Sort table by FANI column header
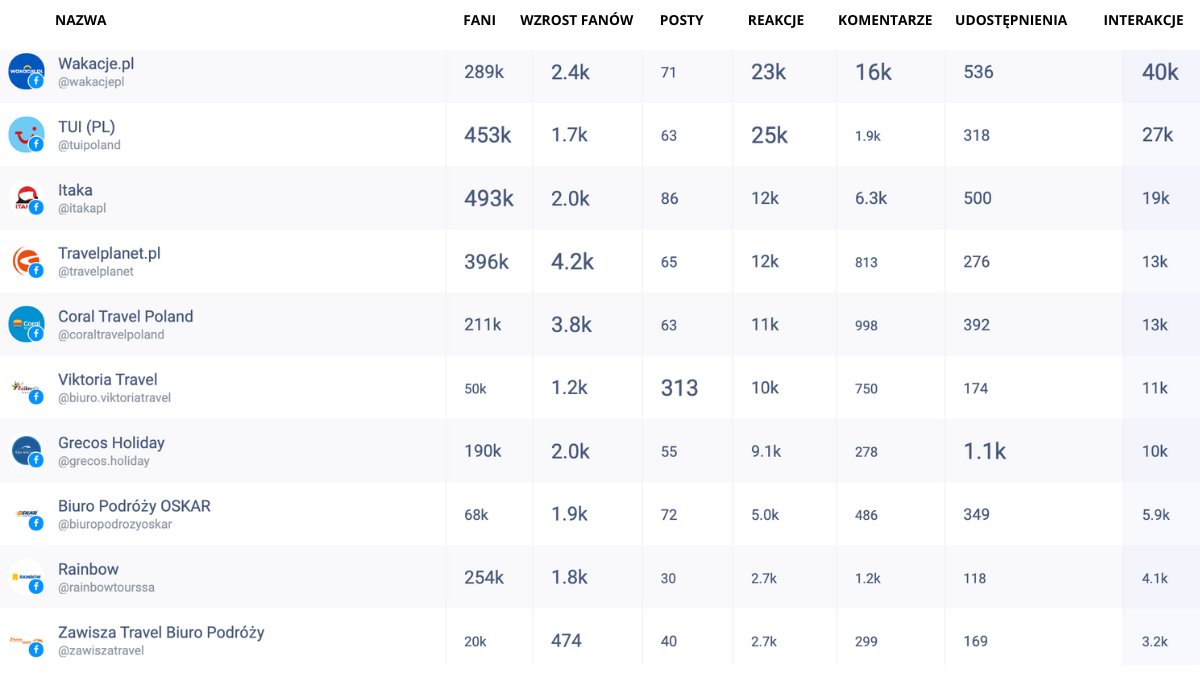 [480, 20]
